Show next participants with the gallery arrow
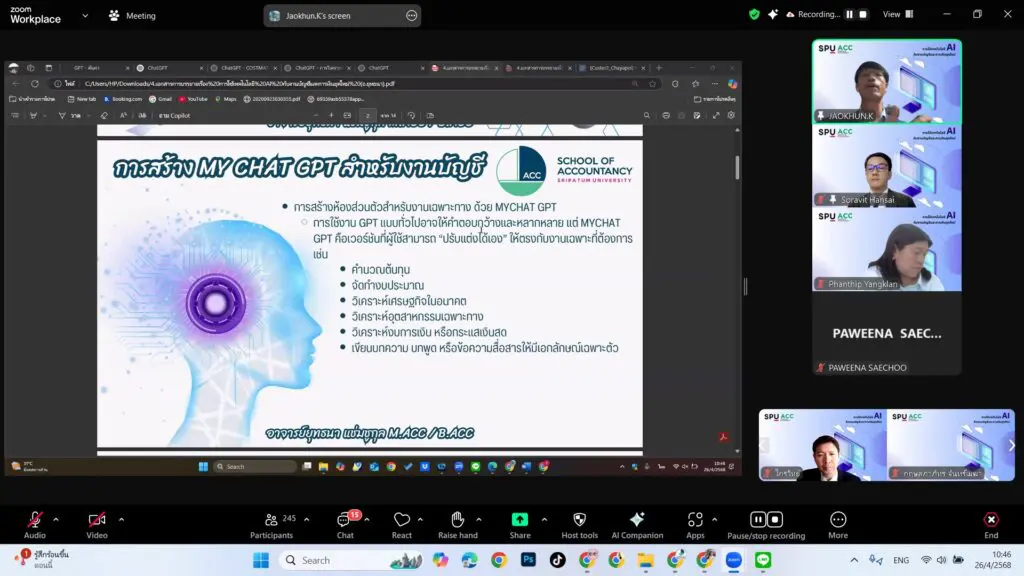Viewport: 1024px width, 576px height. [x=1011, y=445]
